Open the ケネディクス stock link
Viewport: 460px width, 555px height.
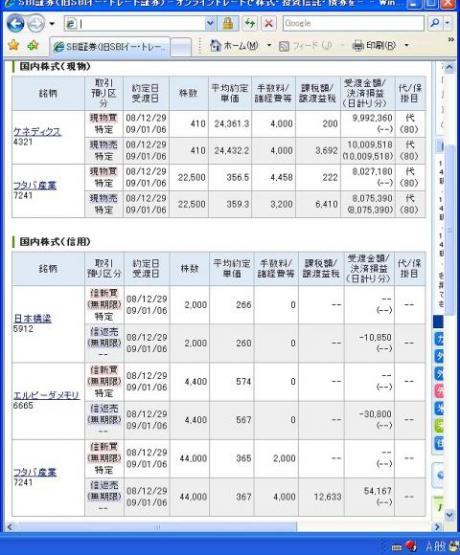37,132
